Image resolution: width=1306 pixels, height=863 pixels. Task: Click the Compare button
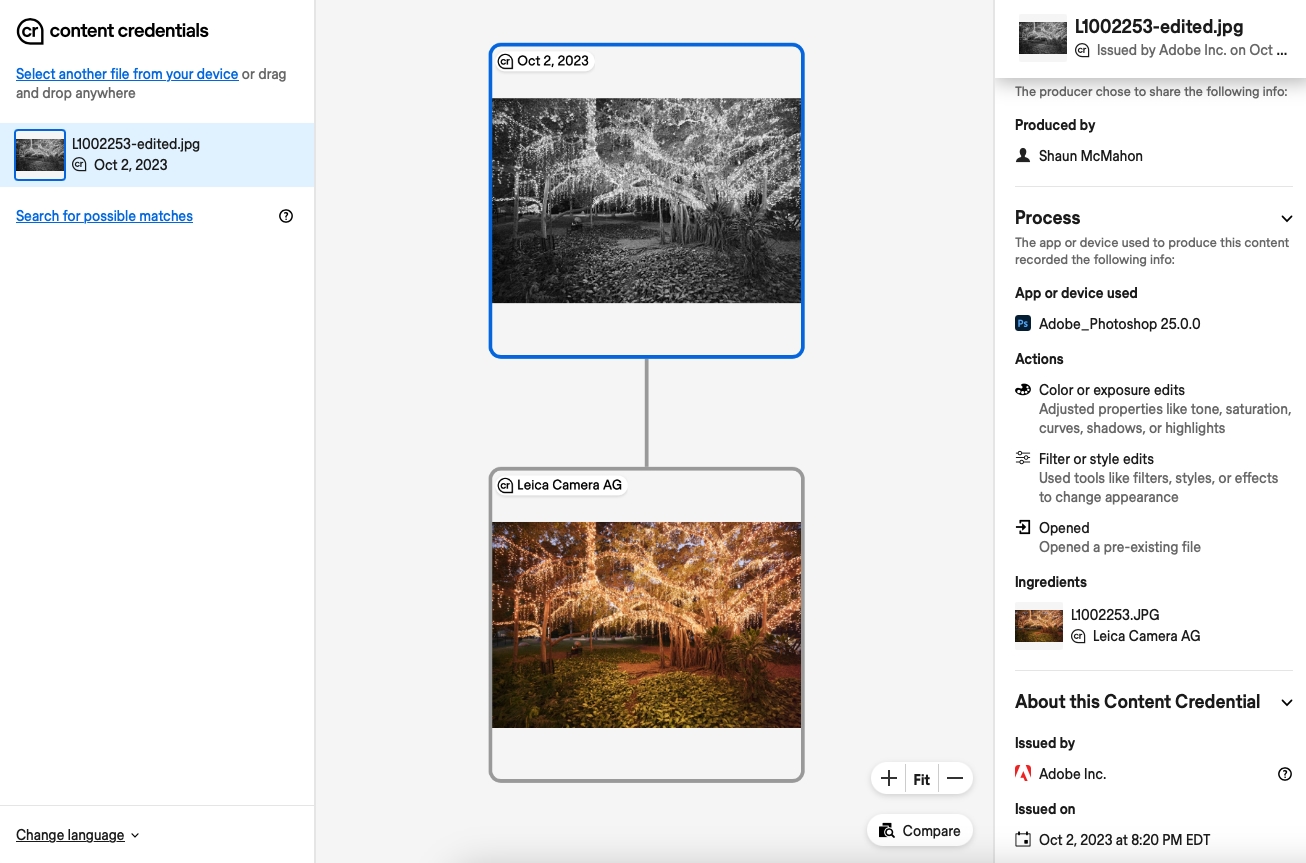(x=919, y=830)
